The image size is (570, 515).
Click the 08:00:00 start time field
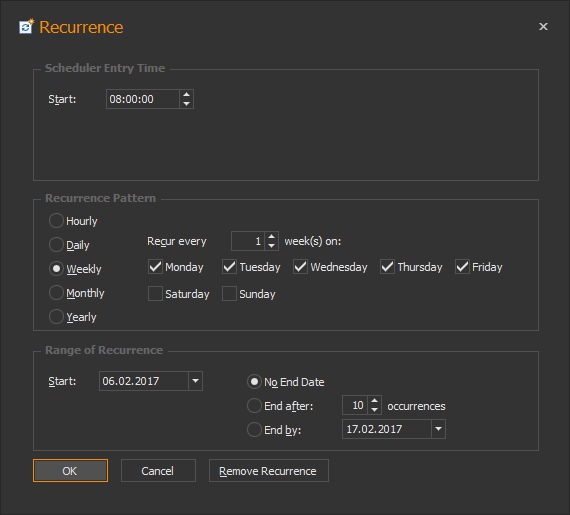coord(142,99)
